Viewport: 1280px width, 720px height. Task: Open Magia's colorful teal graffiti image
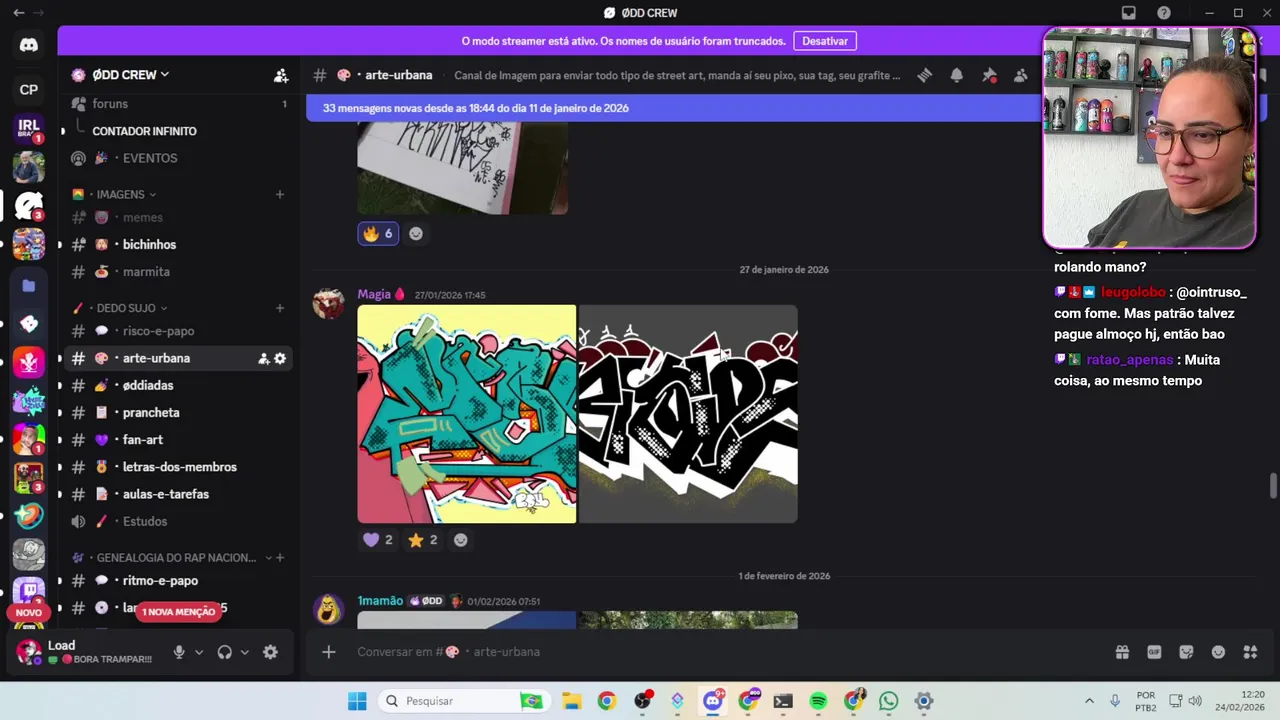(467, 414)
